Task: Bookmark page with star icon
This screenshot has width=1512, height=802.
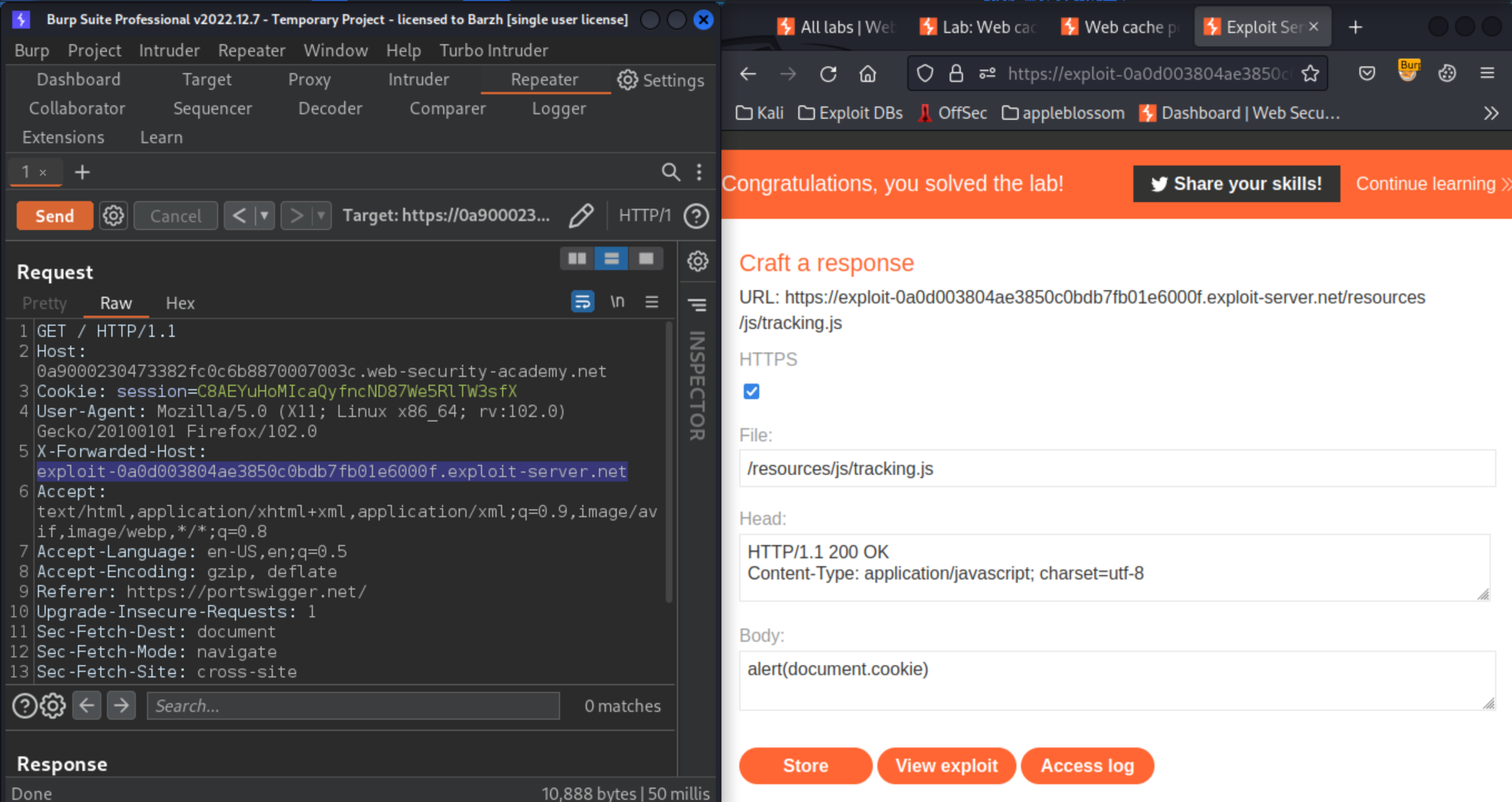Action: [1310, 74]
